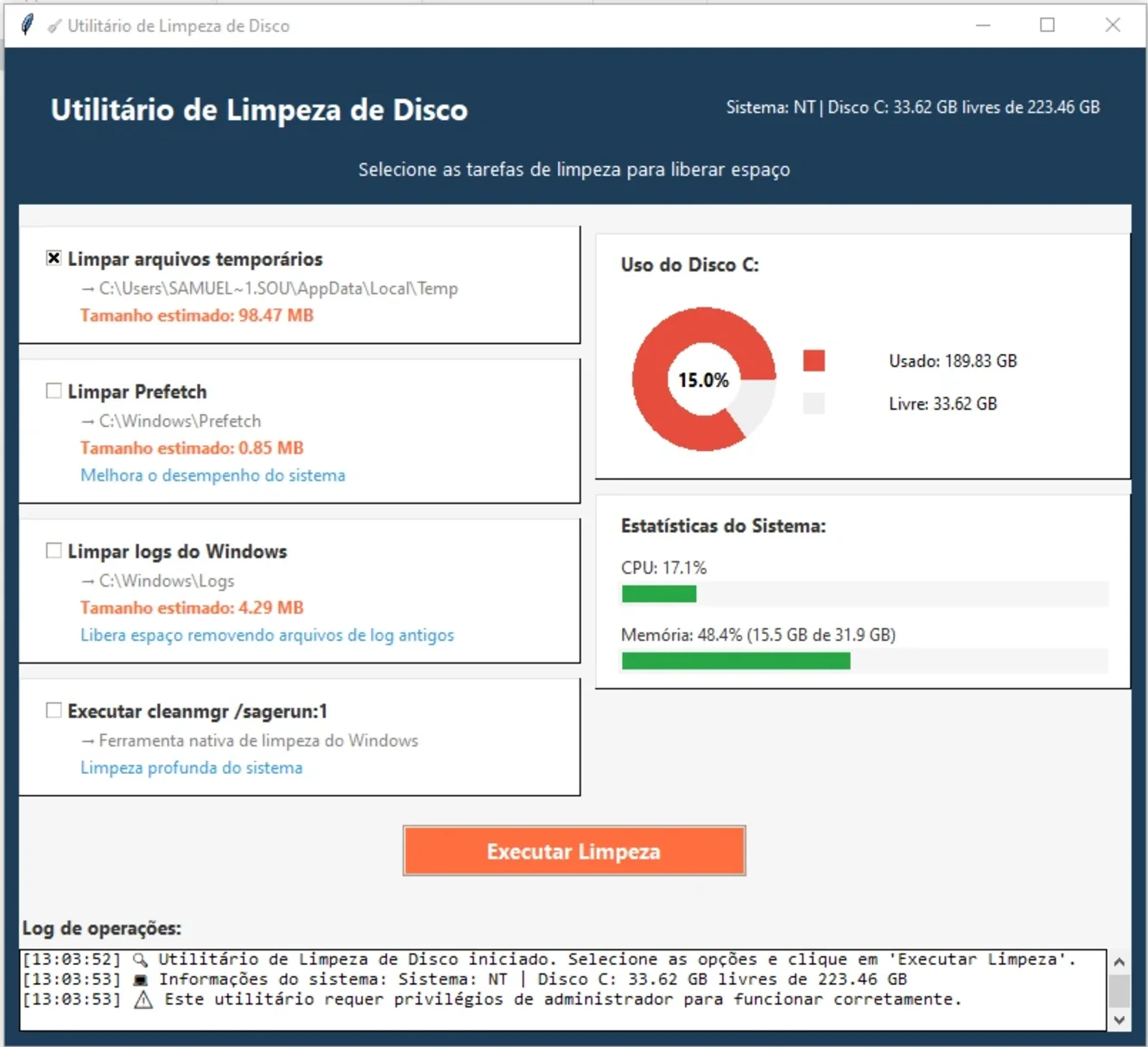Click the magnifier icon in first log line
The height and width of the screenshot is (1047, 1148).
[140, 960]
